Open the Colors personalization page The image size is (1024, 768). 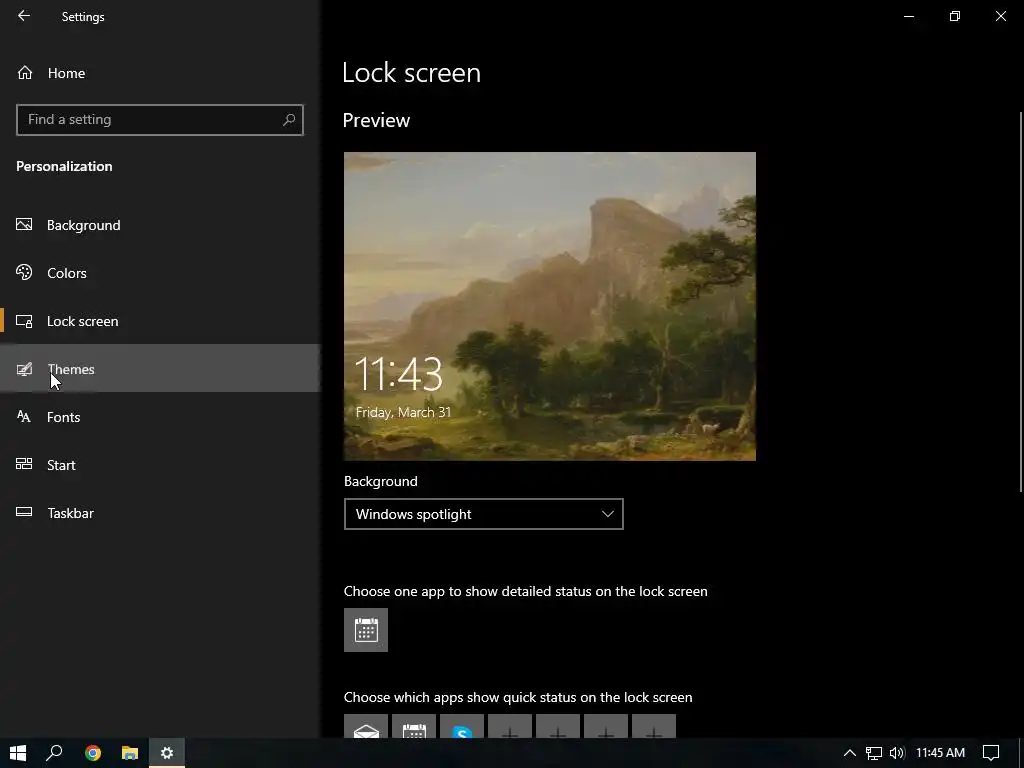click(160, 273)
